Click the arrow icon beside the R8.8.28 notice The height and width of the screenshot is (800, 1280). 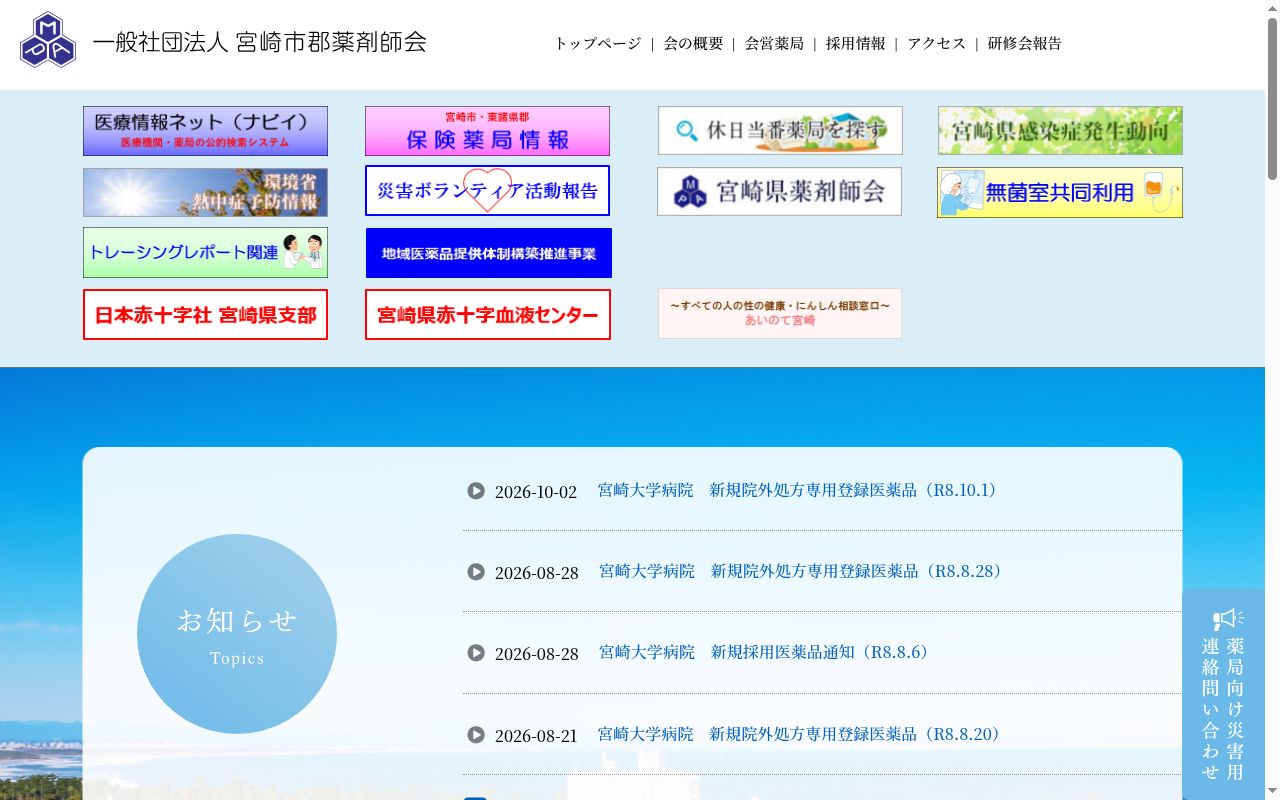click(476, 571)
